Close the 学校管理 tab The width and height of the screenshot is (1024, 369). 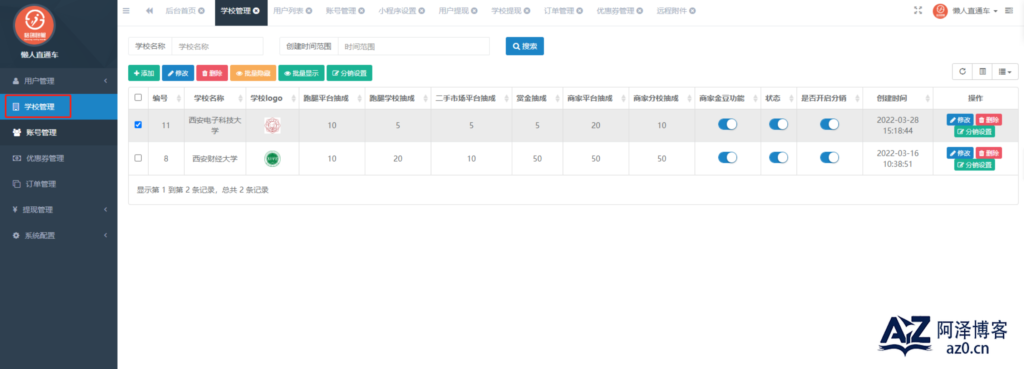pyautogui.click(x=256, y=10)
